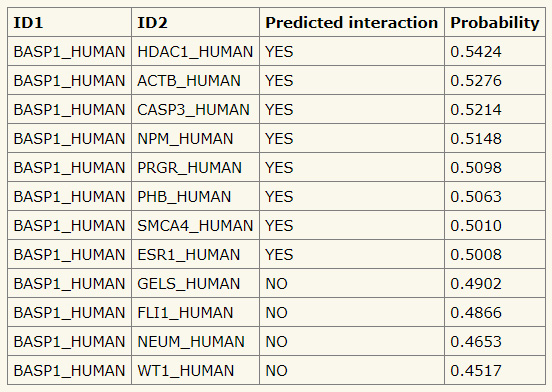Image resolution: width=552 pixels, height=392 pixels.
Task: Click the NO cell in GELS_HUMAN row
Action: coord(352,284)
